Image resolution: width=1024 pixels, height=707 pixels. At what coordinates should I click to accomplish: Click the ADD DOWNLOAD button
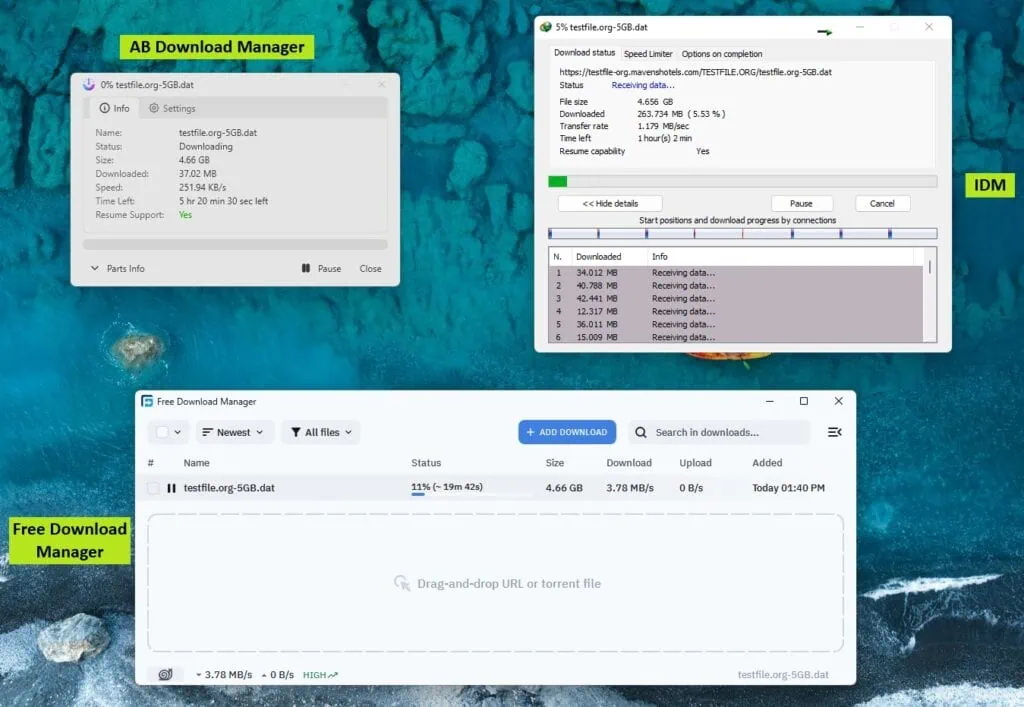pos(567,432)
